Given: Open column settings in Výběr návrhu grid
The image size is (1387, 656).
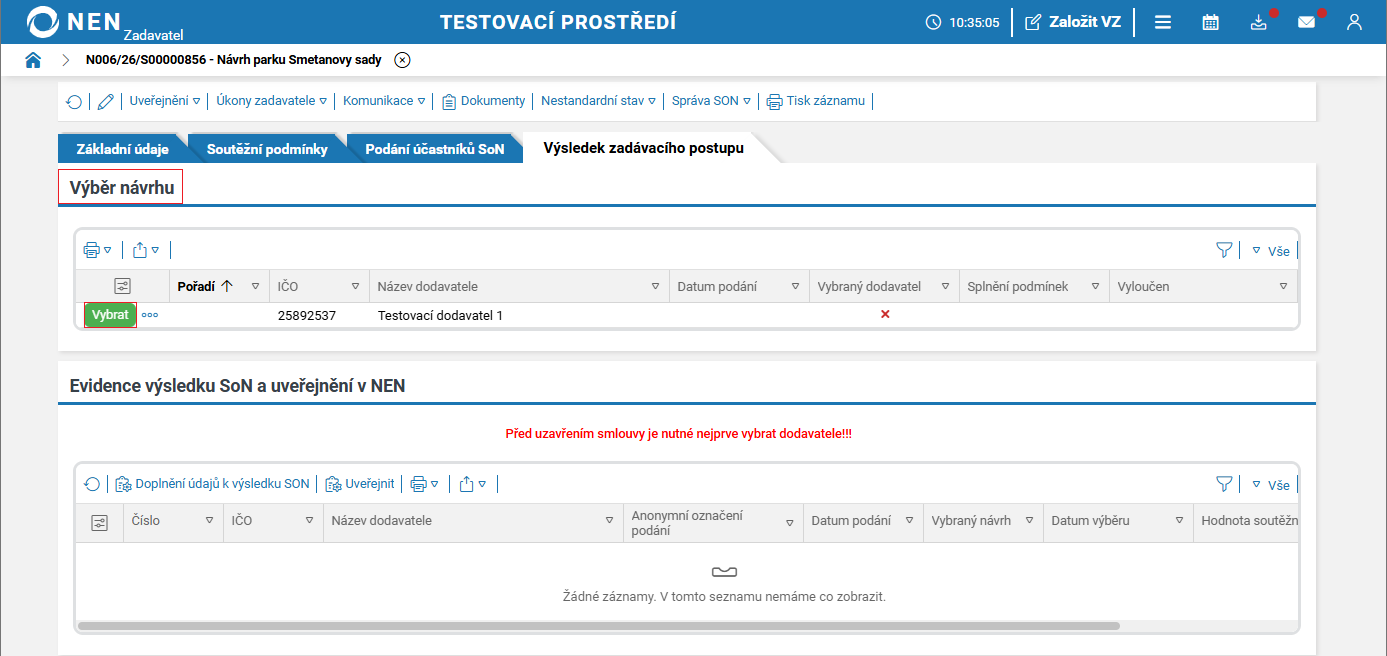Looking at the screenshot, I should 123,286.
